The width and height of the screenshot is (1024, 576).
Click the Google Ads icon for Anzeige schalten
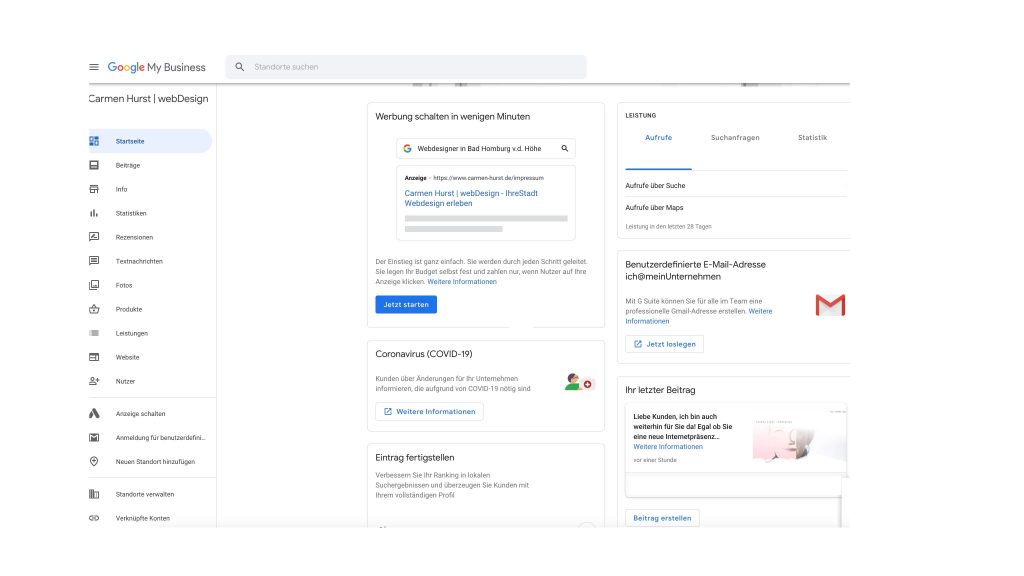pos(94,413)
